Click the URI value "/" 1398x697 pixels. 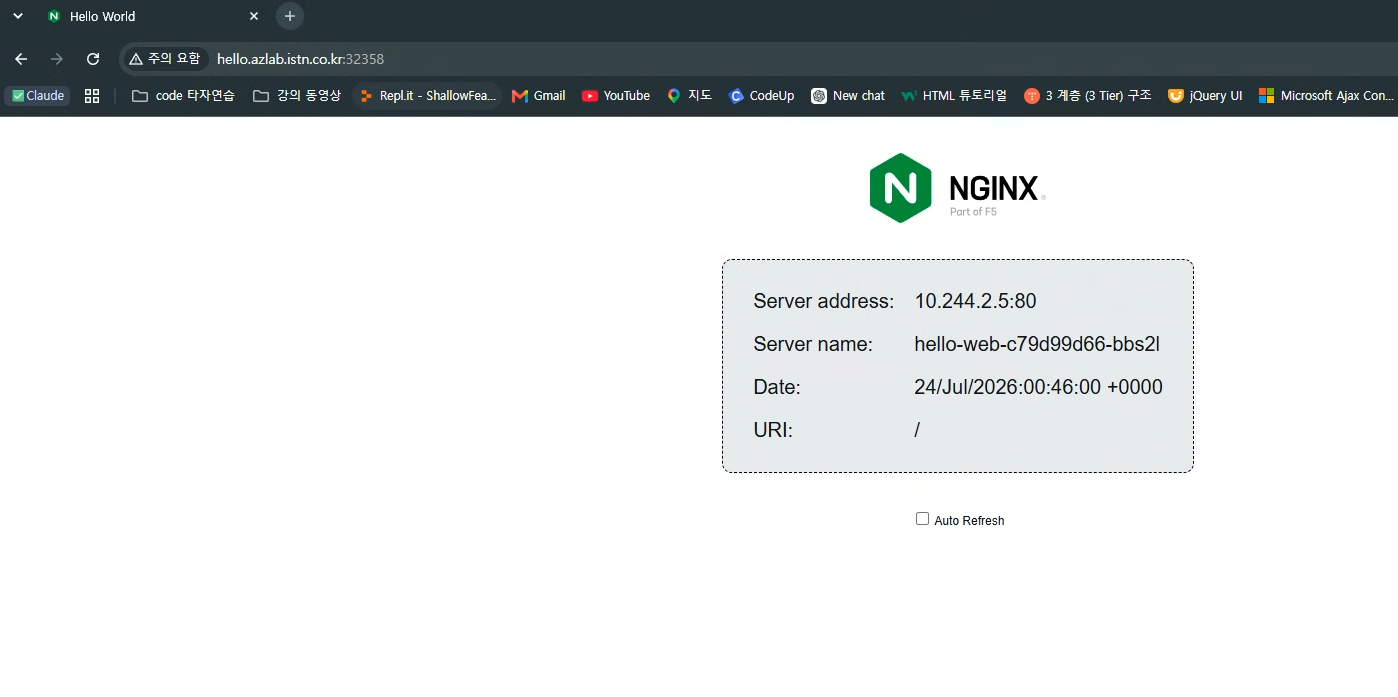click(917, 430)
